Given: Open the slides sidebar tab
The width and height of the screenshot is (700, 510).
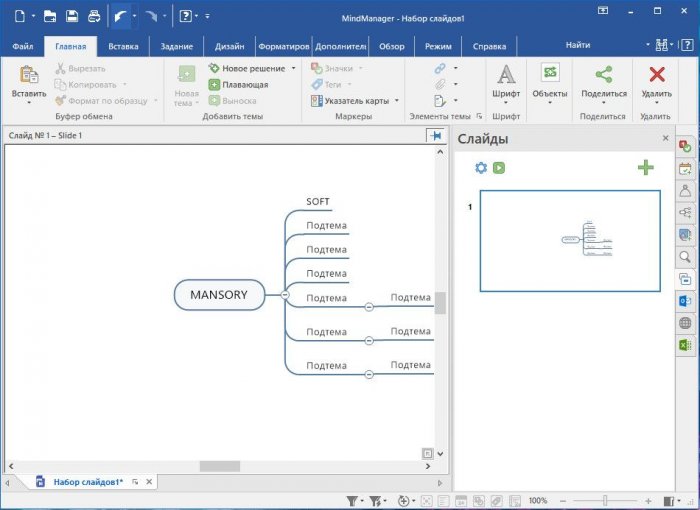Looking at the screenshot, I should pyautogui.click(x=685, y=279).
